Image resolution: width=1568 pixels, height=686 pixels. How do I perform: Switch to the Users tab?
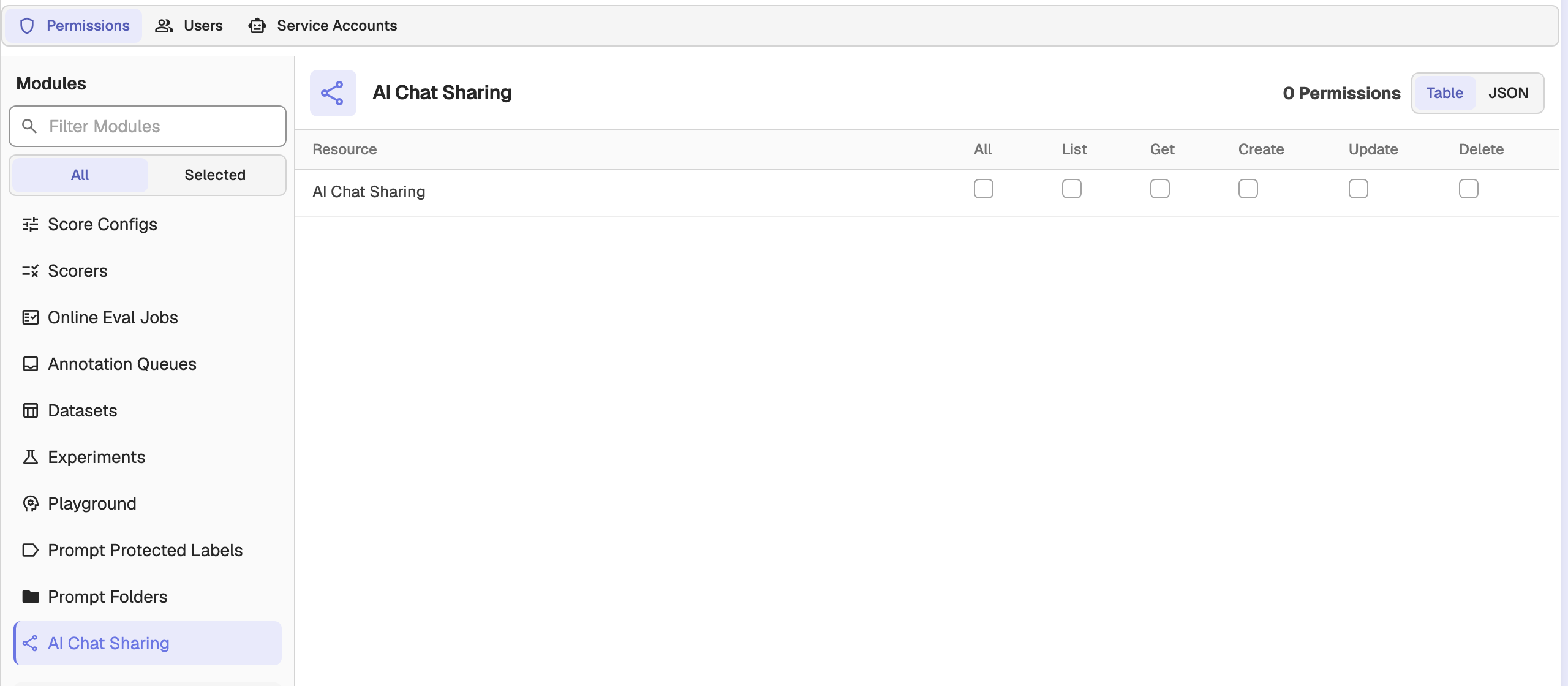click(x=189, y=26)
